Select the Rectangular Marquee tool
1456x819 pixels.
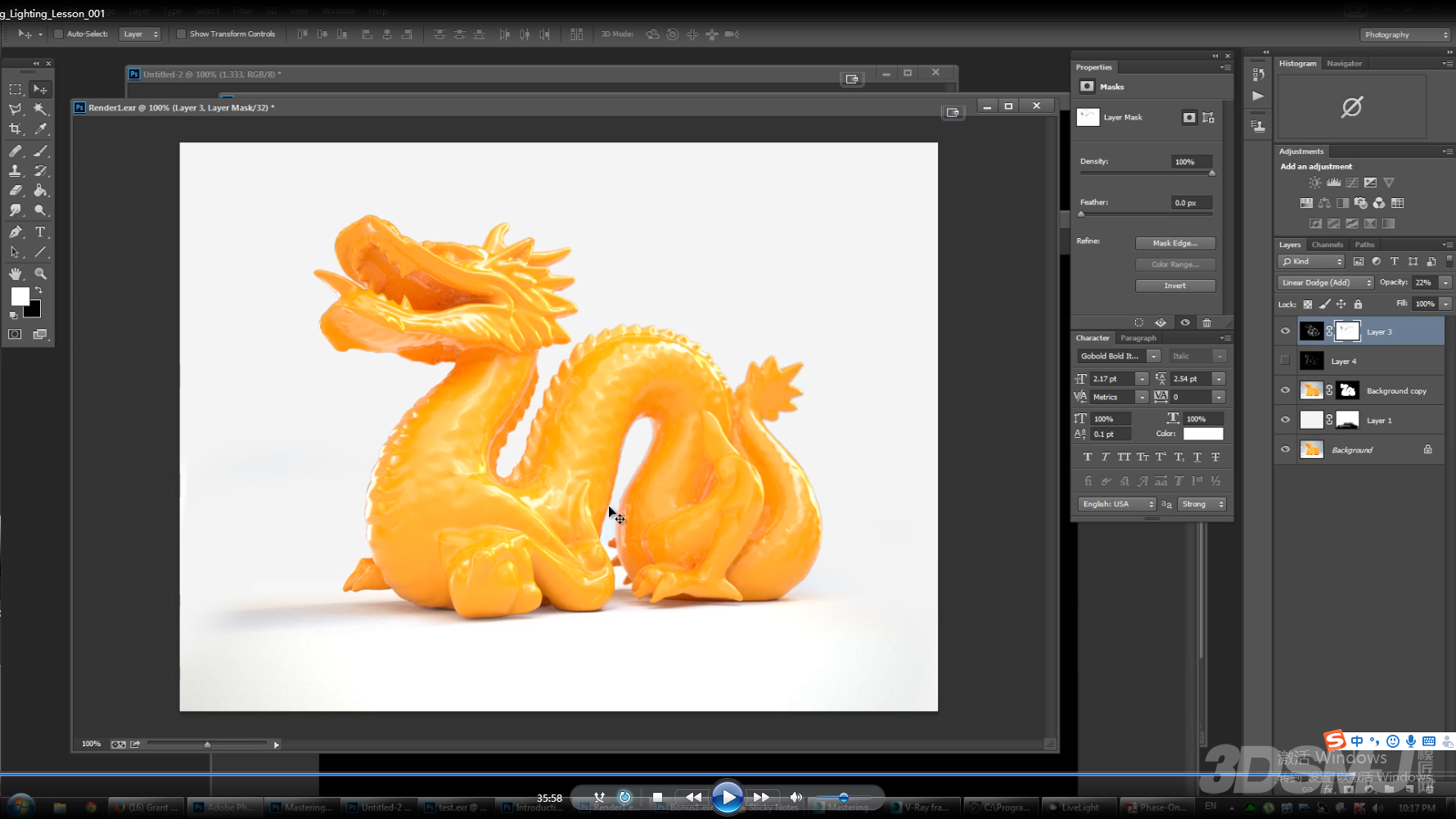[15, 89]
